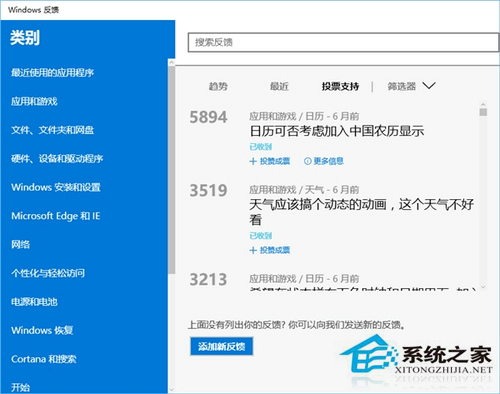Open 最近使用的应用程序 category
500x394 pixels.
tap(52, 72)
